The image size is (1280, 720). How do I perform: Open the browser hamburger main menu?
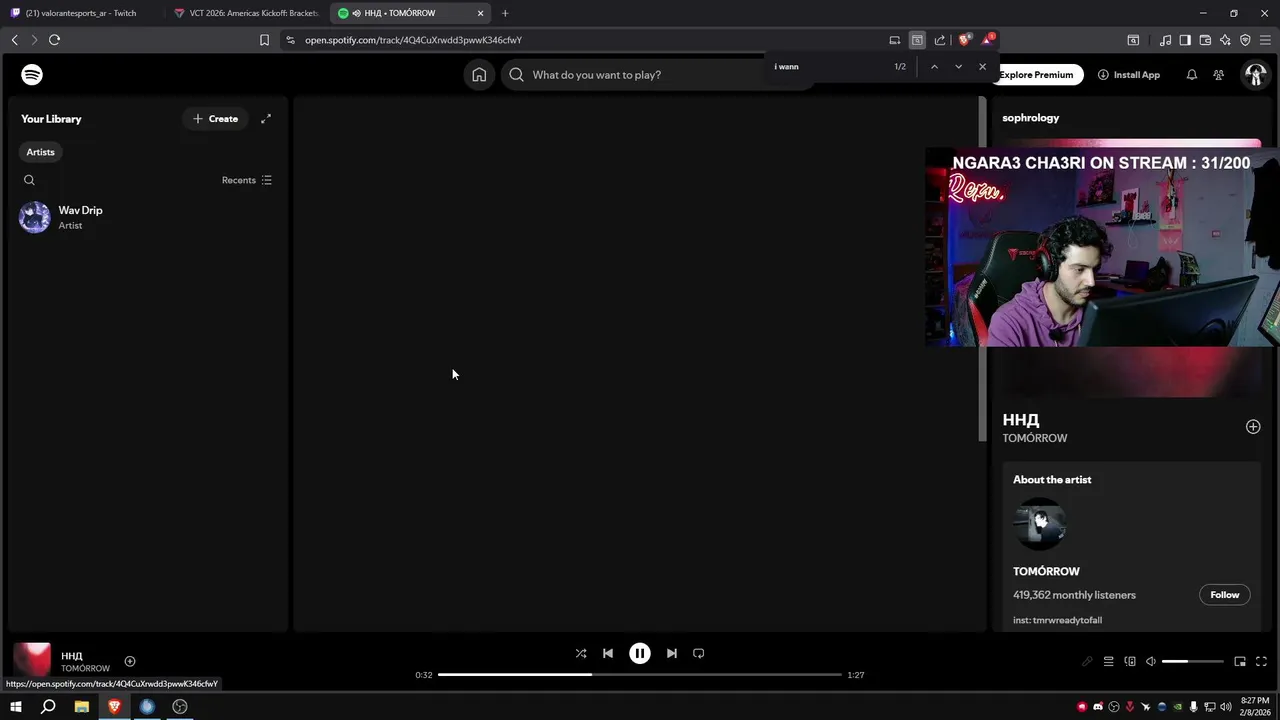(1265, 40)
